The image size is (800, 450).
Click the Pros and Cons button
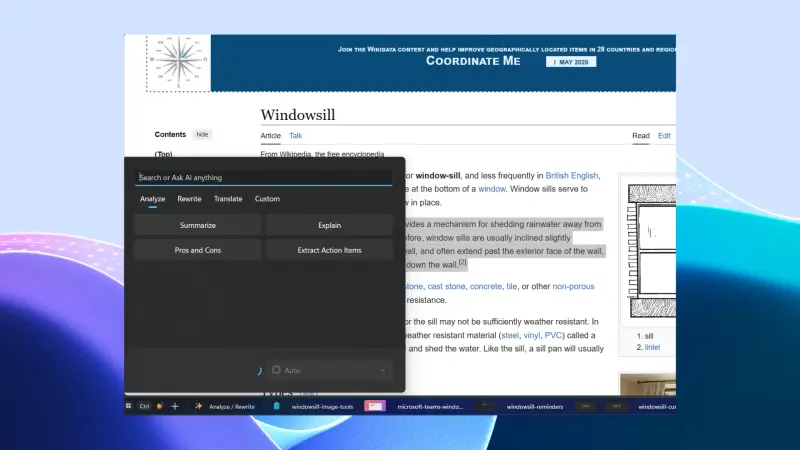click(x=198, y=250)
